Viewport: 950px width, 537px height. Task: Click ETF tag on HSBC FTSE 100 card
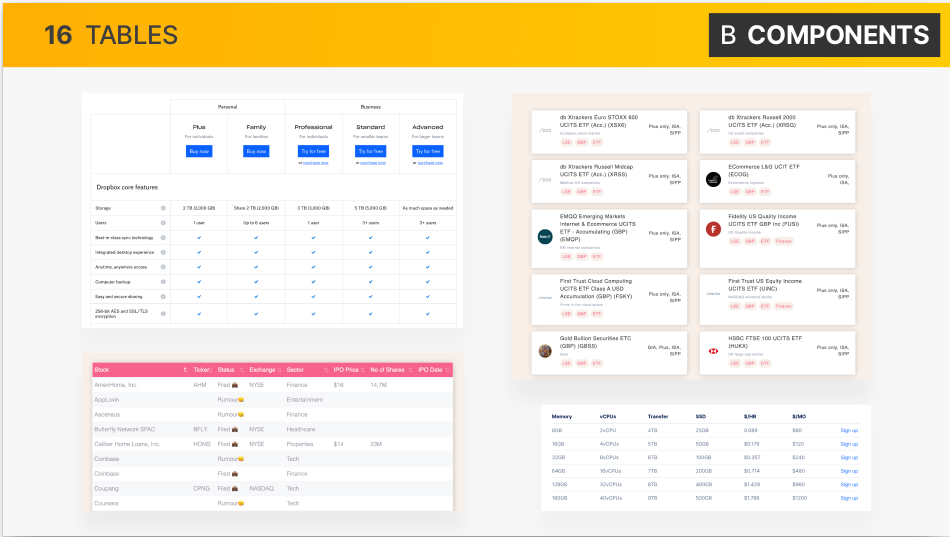point(765,363)
